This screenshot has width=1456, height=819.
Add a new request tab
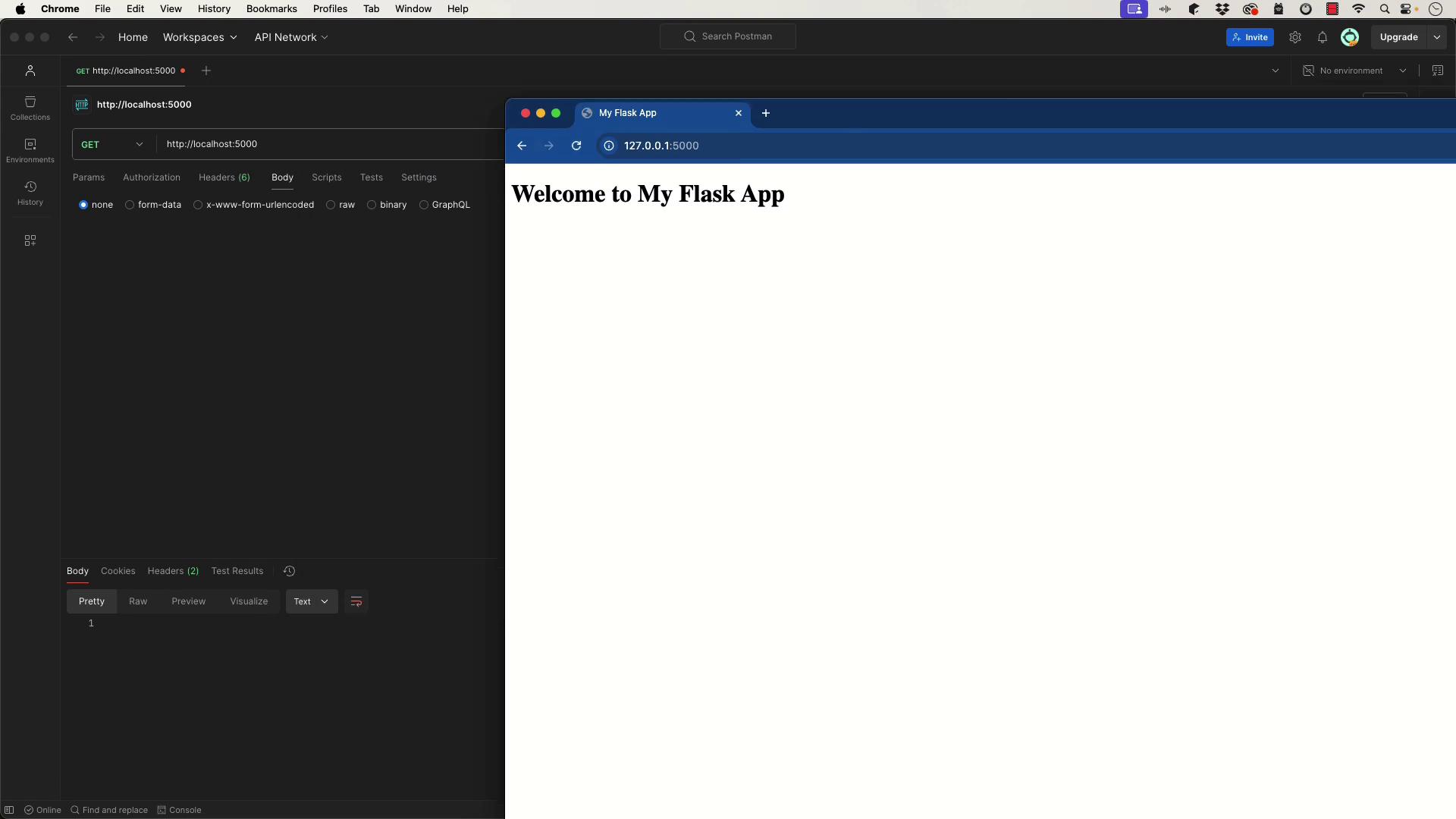(206, 71)
